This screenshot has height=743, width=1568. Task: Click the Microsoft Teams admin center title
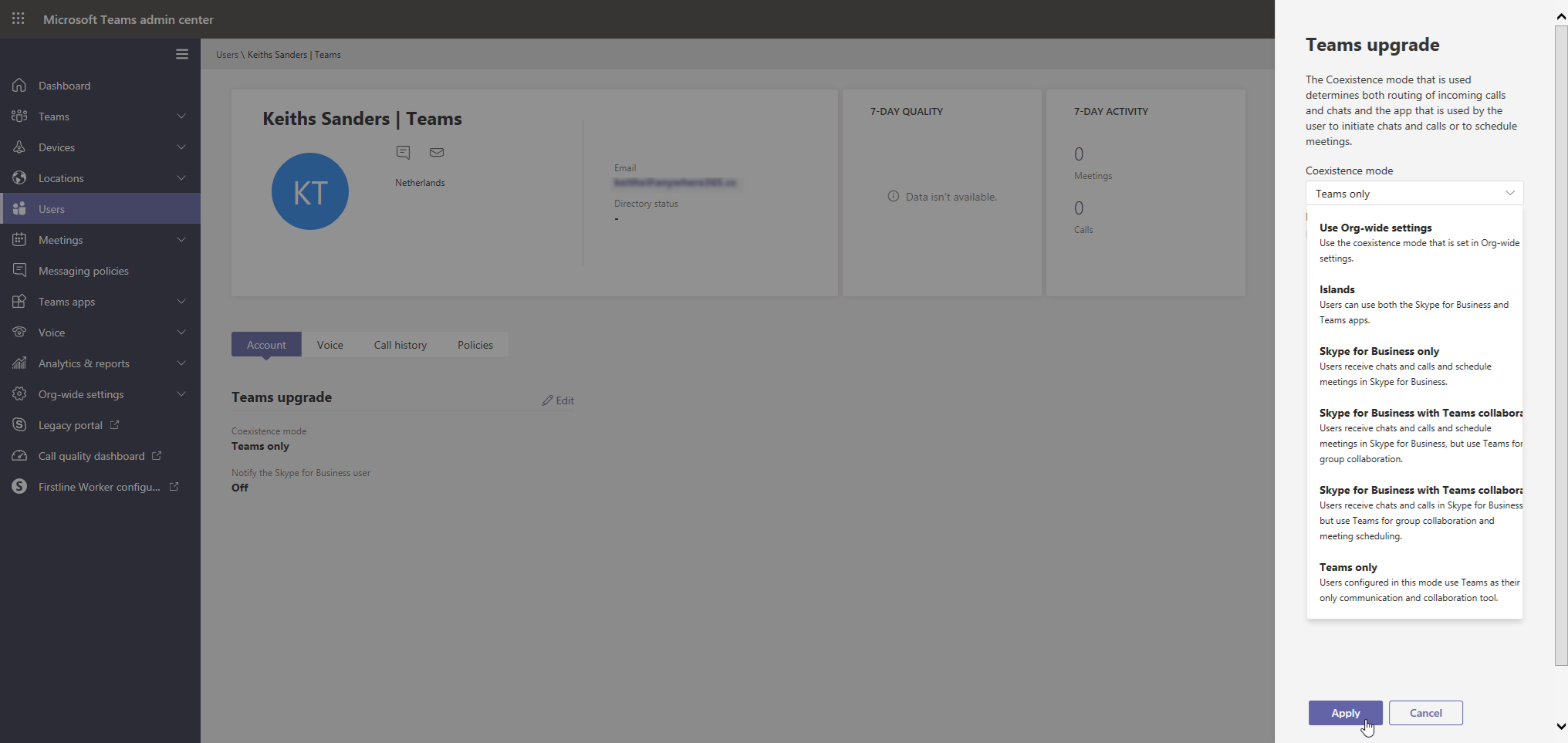[x=128, y=19]
